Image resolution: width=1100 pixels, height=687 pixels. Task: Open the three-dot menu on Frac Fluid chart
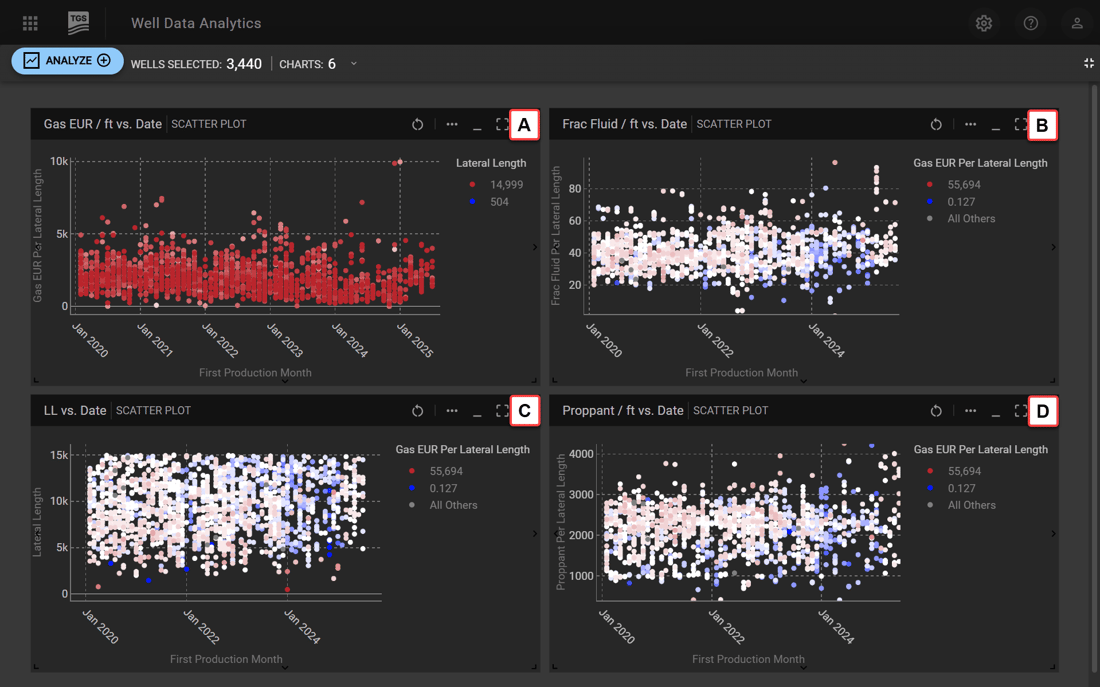pos(970,125)
